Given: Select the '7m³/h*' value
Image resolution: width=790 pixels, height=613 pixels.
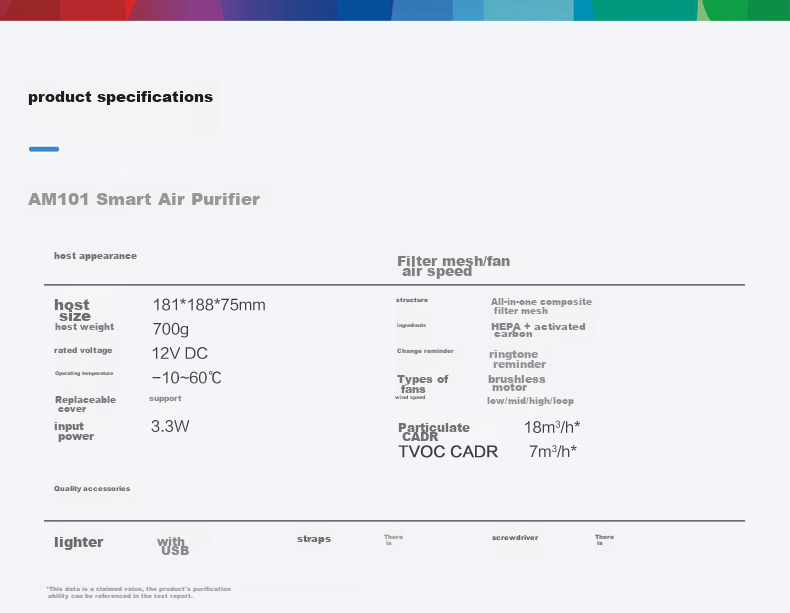Looking at the screenshot, I should [553, 451].
